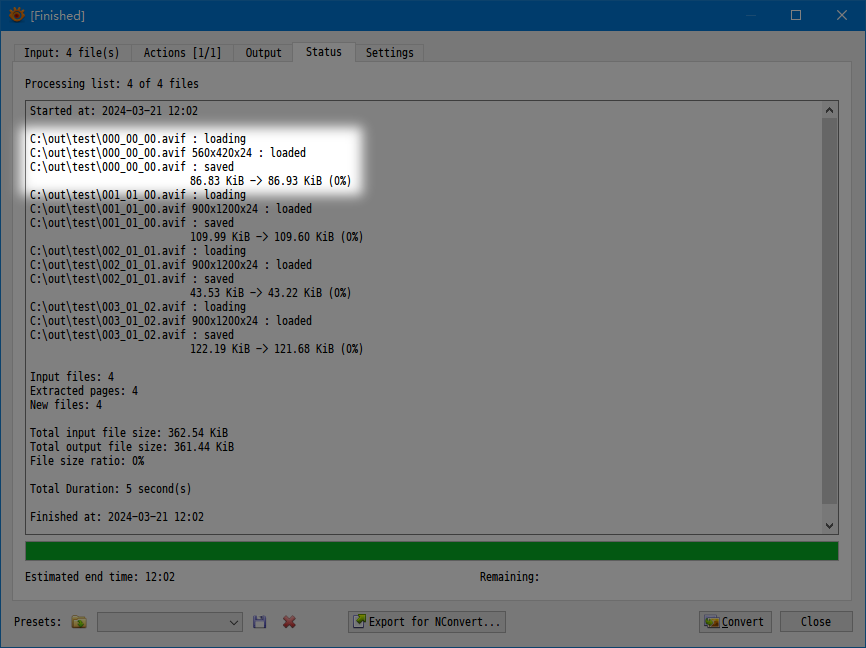Click the Close button

click(x=816, y=622)
